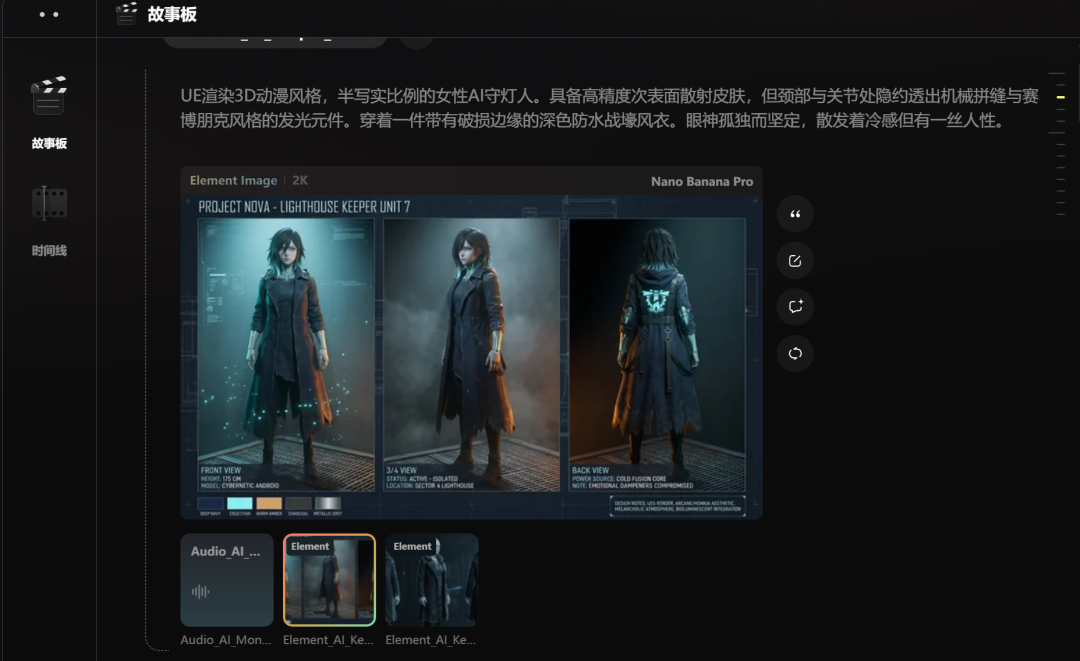This screenshot has width=1080, height=661.
Task: Click the quote icon beside the element image
Action: coord(795,214)
